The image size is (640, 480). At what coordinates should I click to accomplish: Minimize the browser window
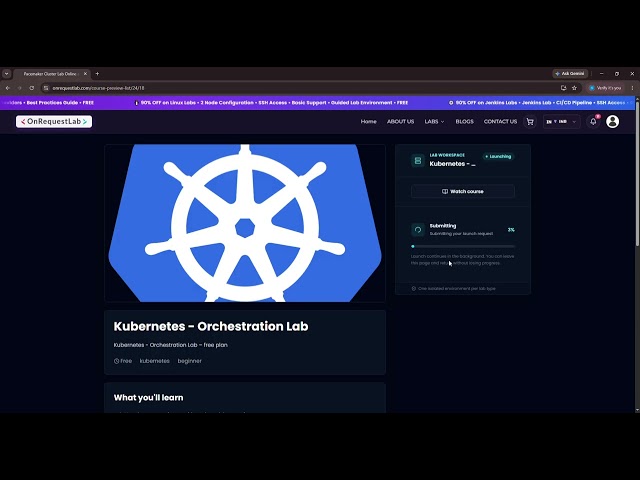(x=602, y=74)
